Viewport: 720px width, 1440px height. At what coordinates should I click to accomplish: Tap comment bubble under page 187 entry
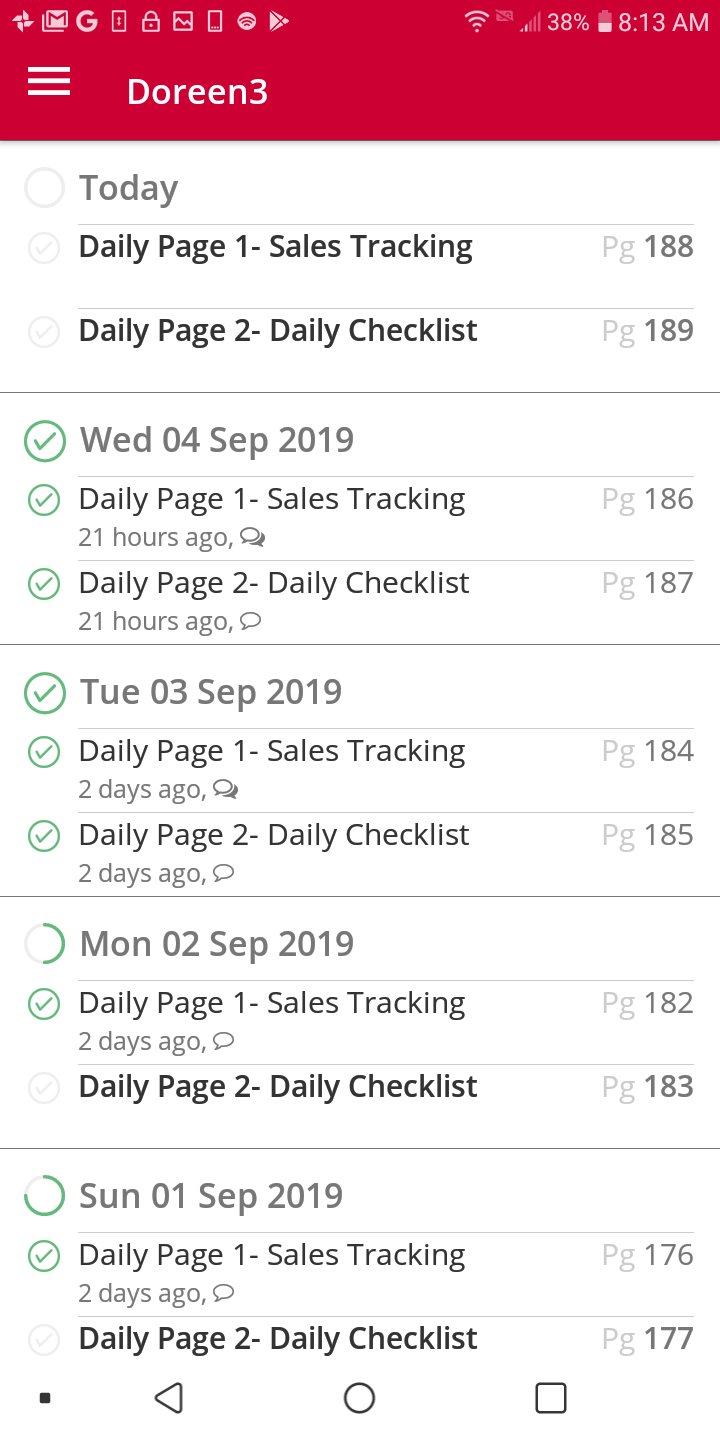(251, 622)
